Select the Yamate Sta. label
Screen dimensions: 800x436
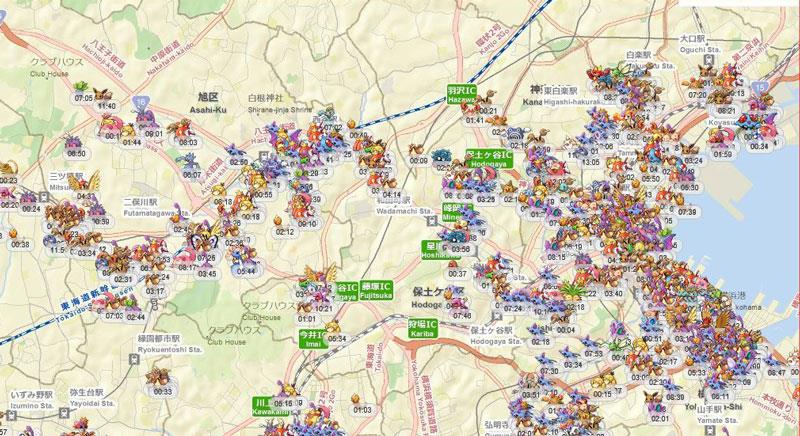pos(717,420)
